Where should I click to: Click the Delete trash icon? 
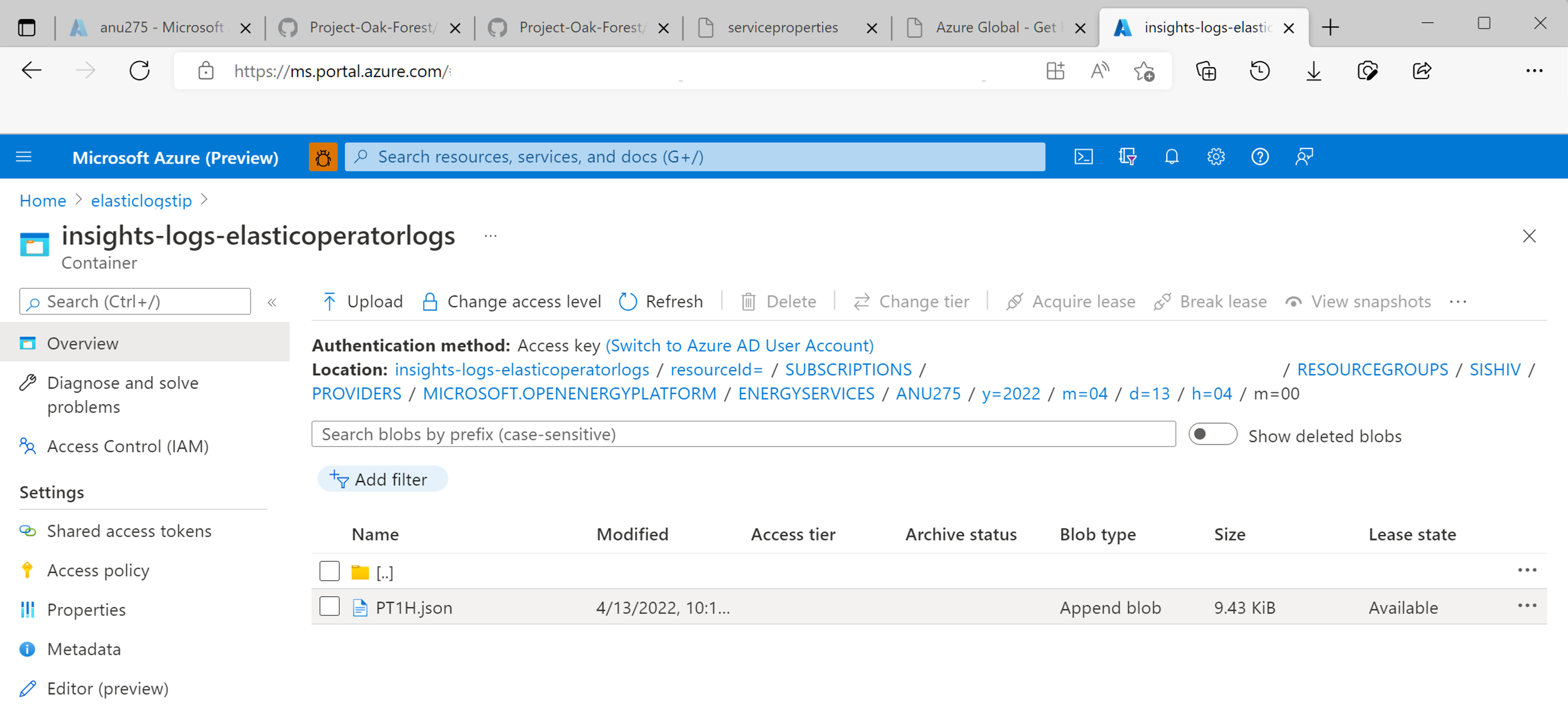(749, 301)
